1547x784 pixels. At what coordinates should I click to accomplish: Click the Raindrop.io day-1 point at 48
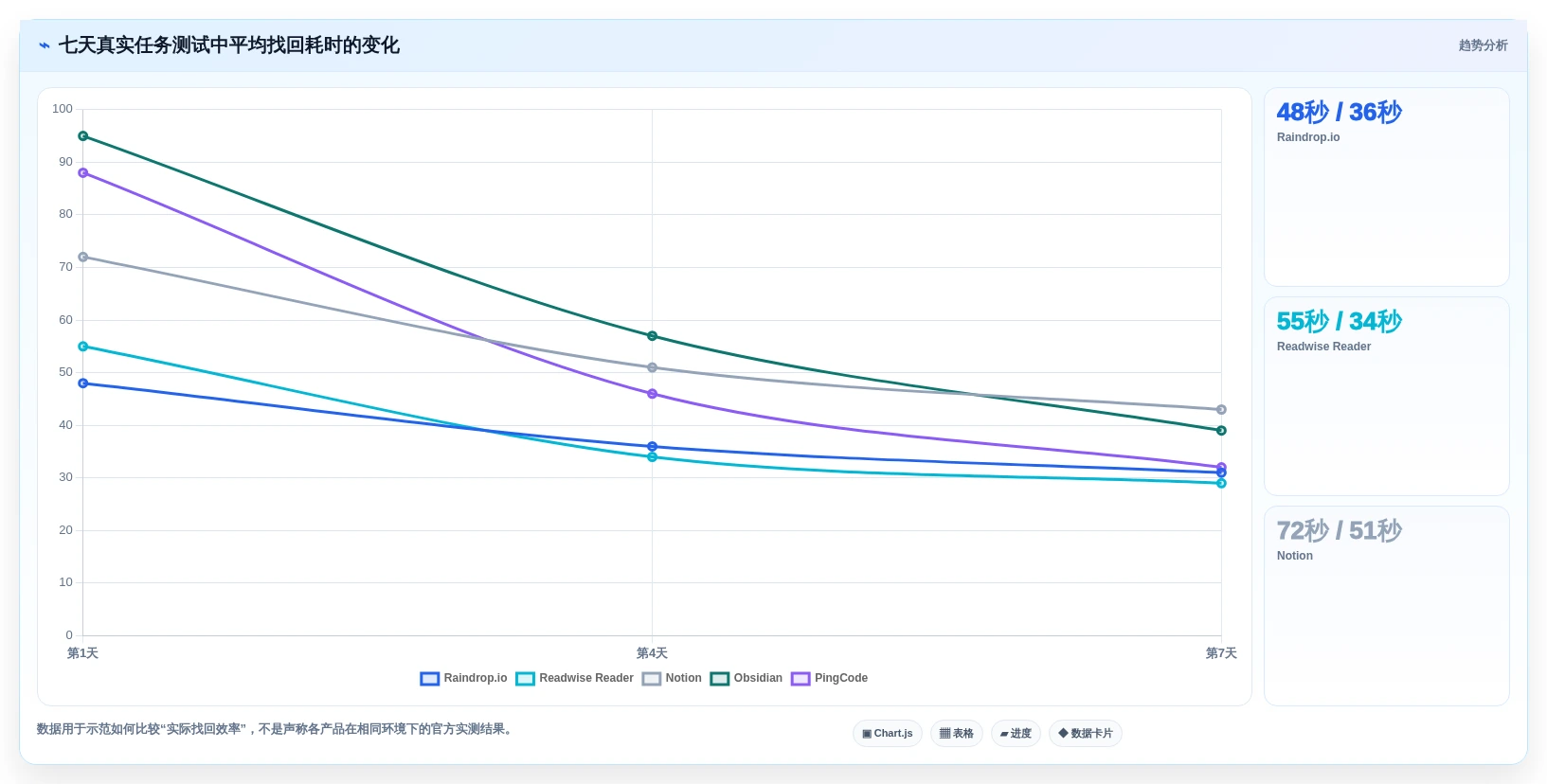coord(83,383)
